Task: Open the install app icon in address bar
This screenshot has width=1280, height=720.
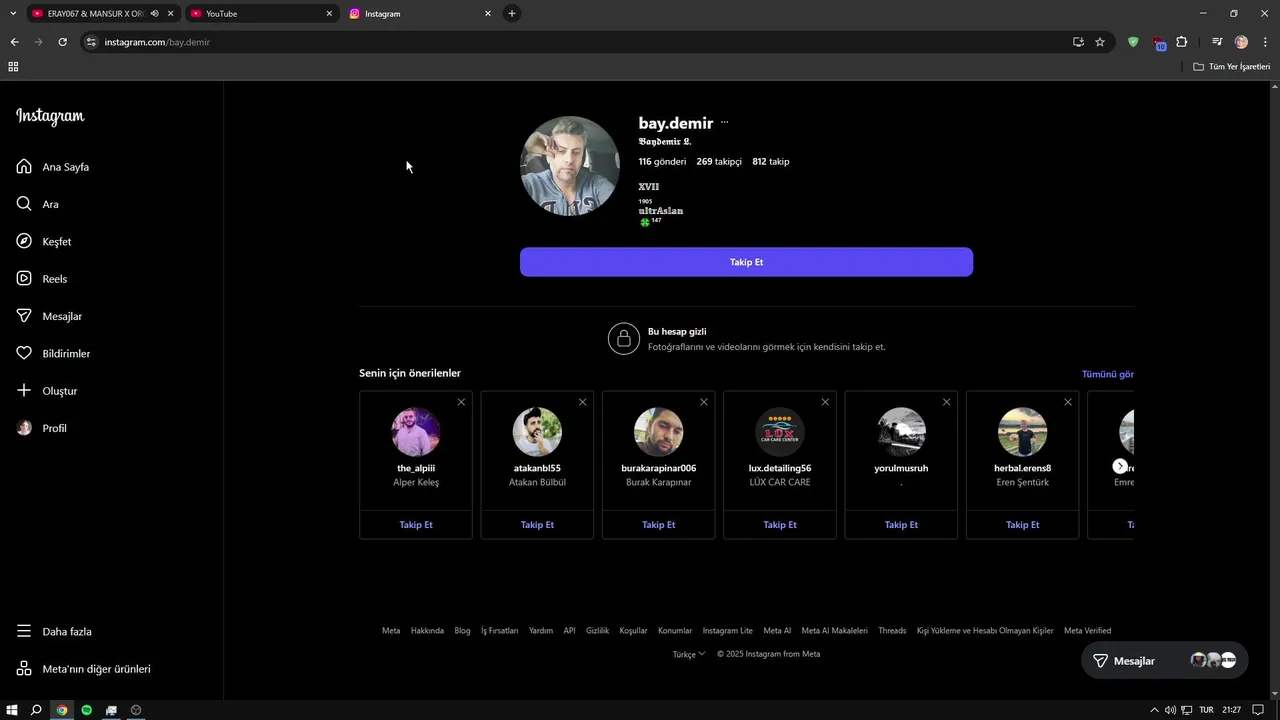Action: point(1078,42)
